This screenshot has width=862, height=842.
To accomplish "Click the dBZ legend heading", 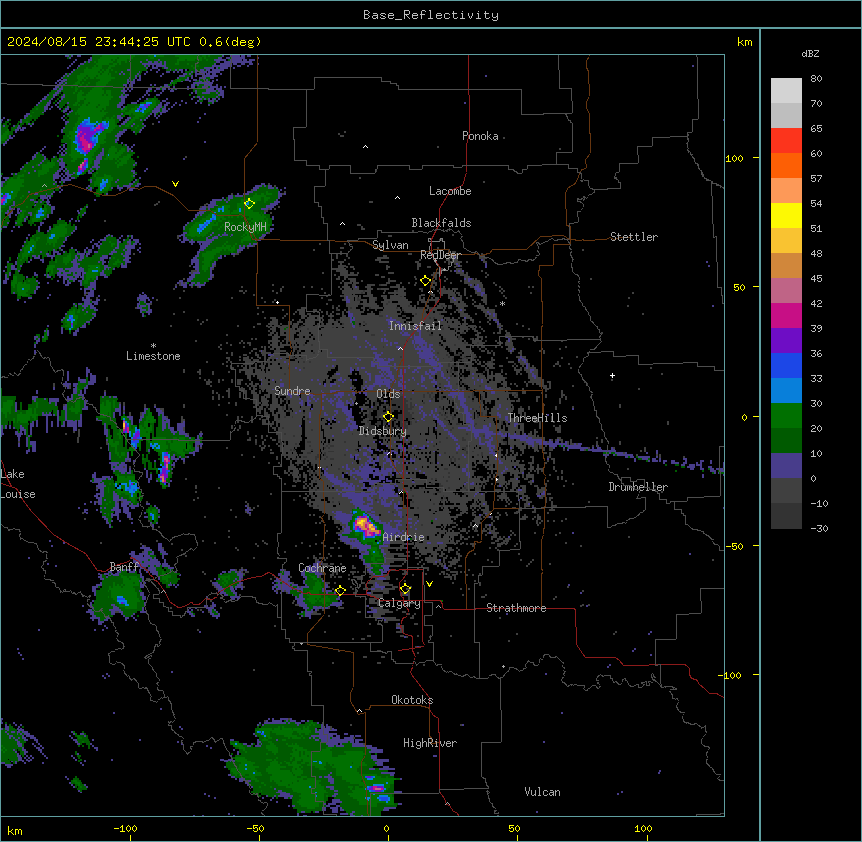I will click(810, 54).
